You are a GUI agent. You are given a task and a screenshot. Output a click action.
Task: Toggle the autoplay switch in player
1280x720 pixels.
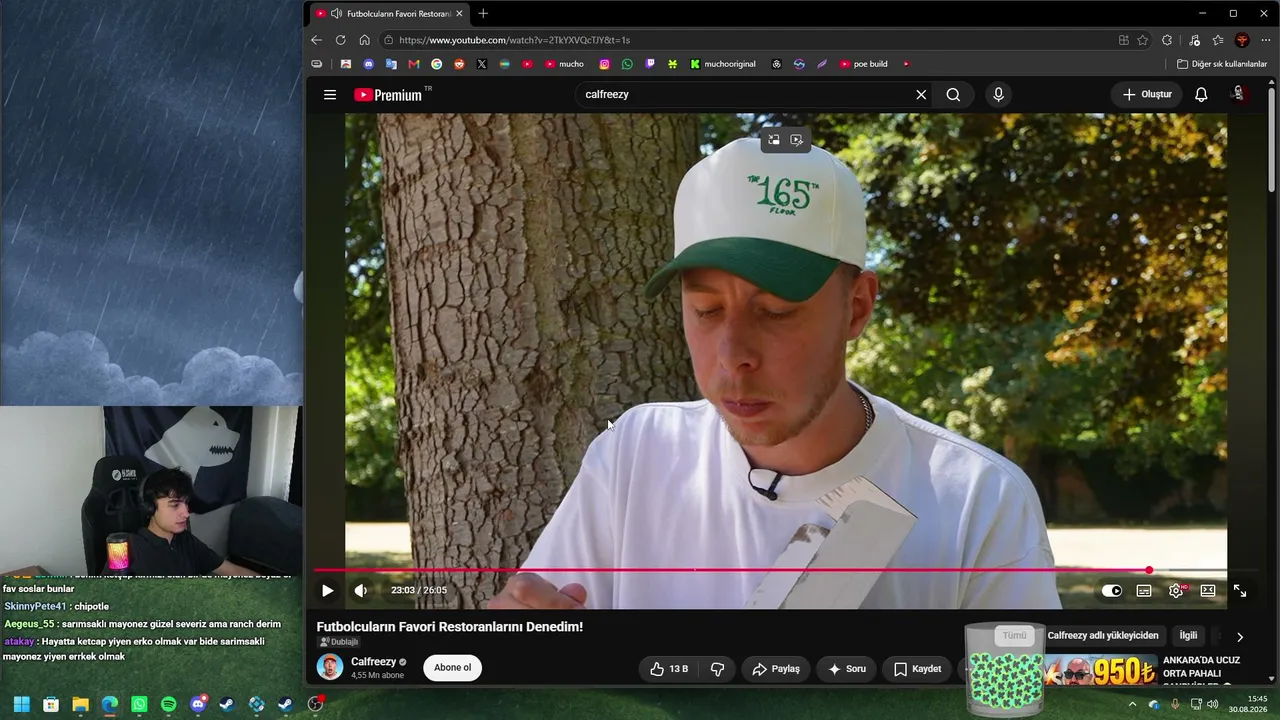pyautogui.click(x=1112, y=591)
